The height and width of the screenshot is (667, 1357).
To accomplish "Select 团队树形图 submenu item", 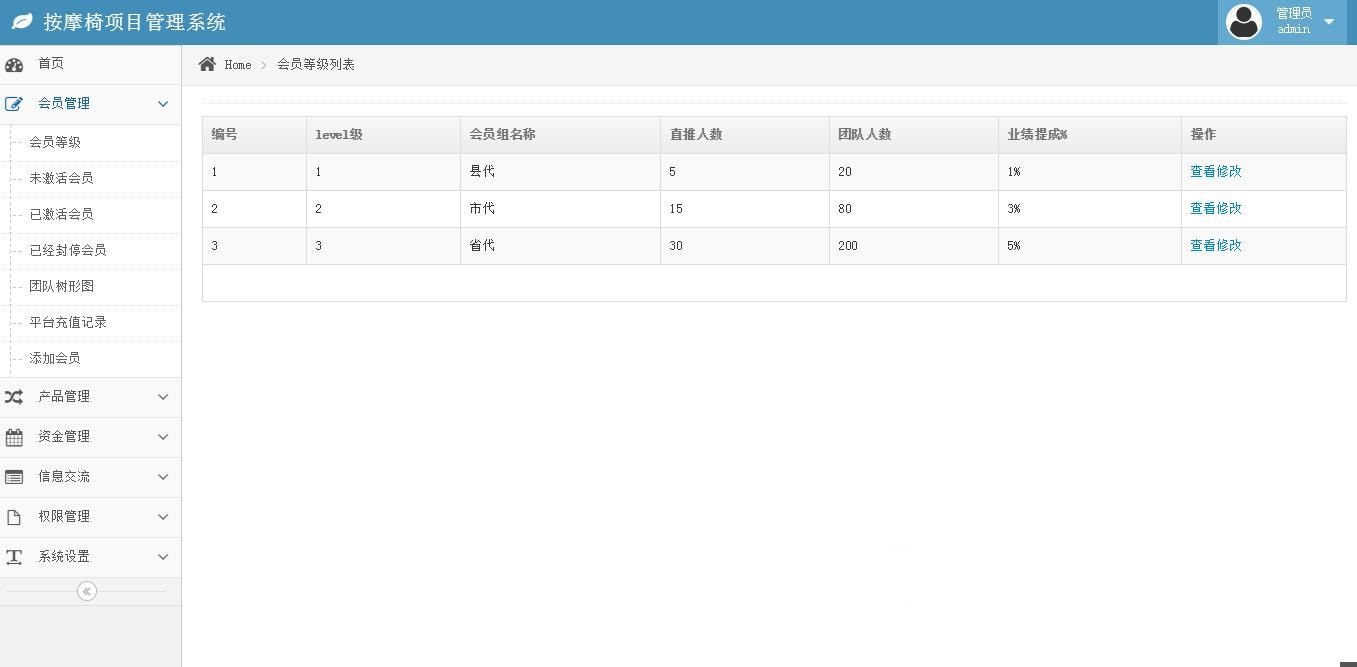I will pyautogui.click(x=61, y=286).
